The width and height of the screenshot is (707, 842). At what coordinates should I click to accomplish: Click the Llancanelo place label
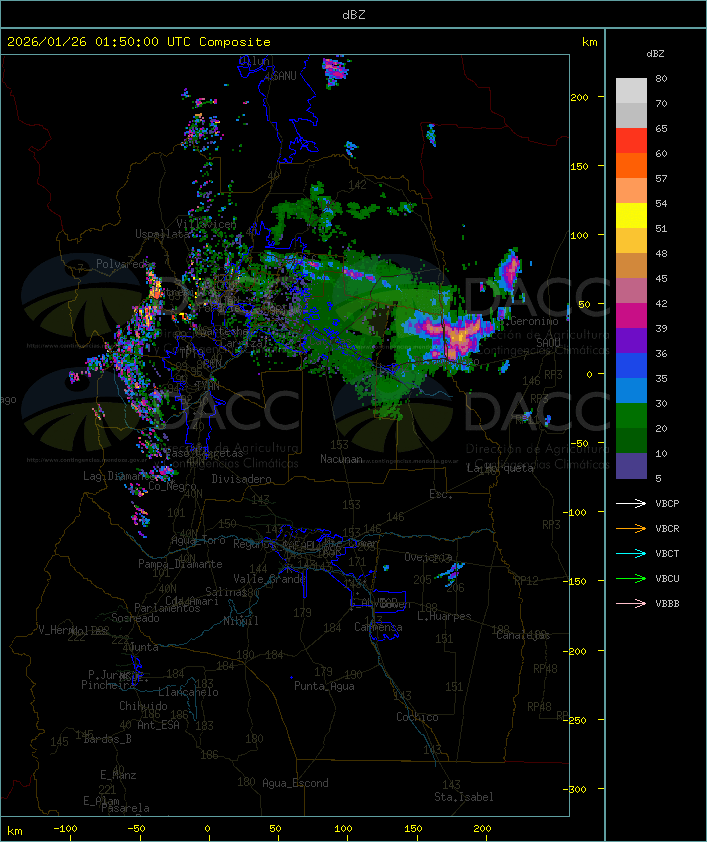[188, 692]
